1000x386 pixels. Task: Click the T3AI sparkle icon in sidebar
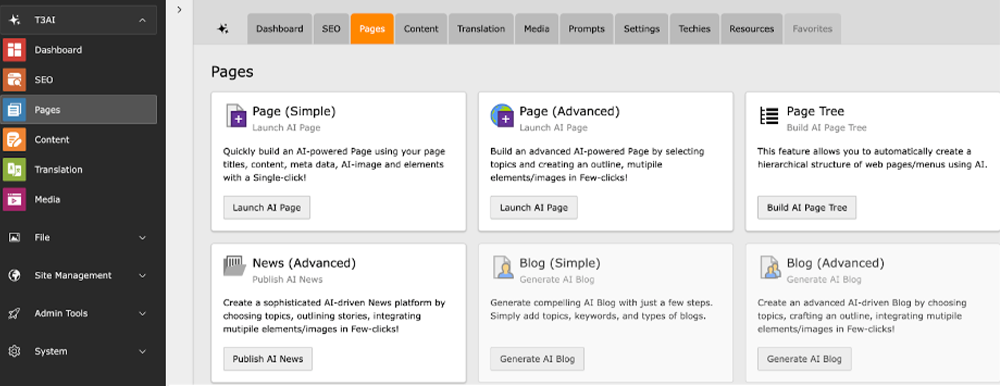point(14,20)
